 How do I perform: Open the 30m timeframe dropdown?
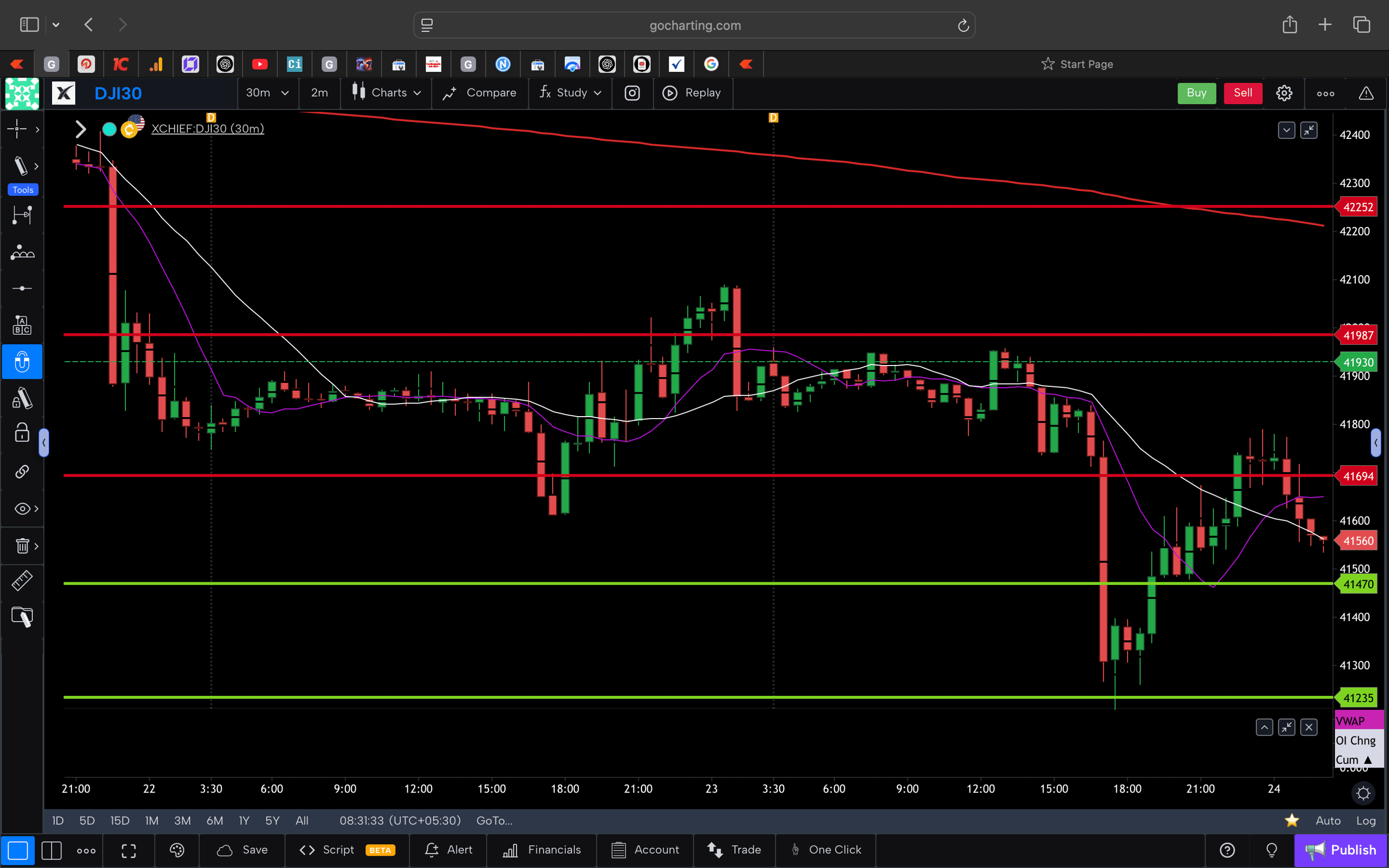pyautogui.click(x=267, y=92)
